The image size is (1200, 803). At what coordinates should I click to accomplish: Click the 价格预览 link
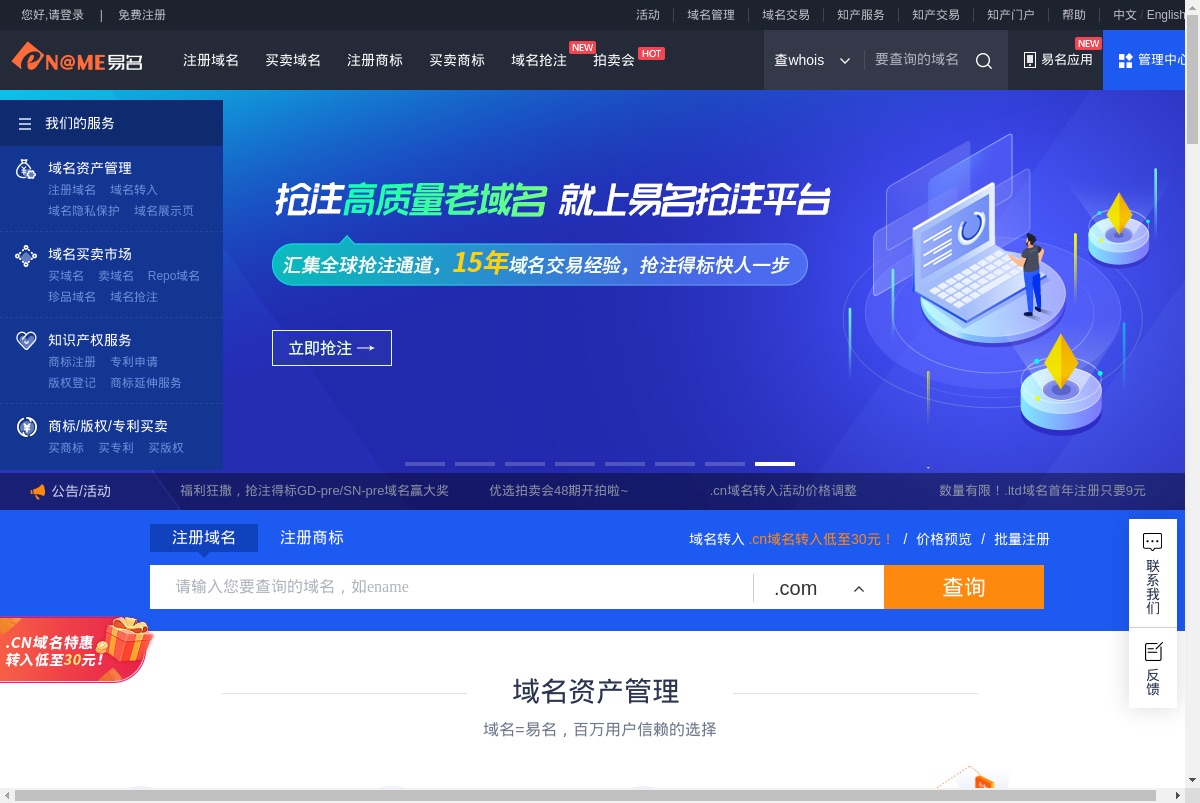[x=943, y=539]
